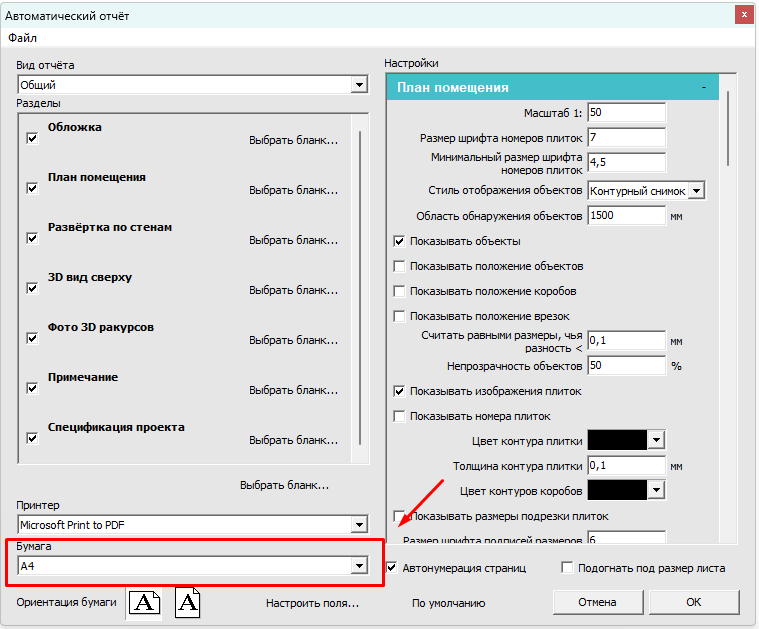
Task: Enable Показывать номера плиток checkbox
Action: click(399, 416)
